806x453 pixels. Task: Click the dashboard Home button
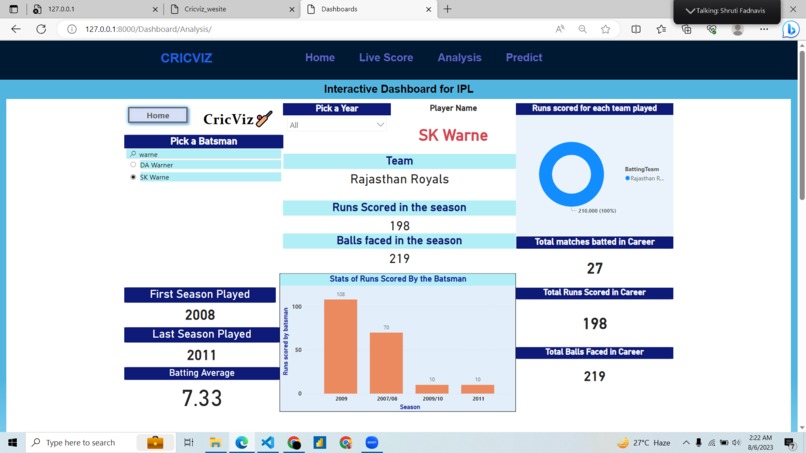click(x=158, y=115)
